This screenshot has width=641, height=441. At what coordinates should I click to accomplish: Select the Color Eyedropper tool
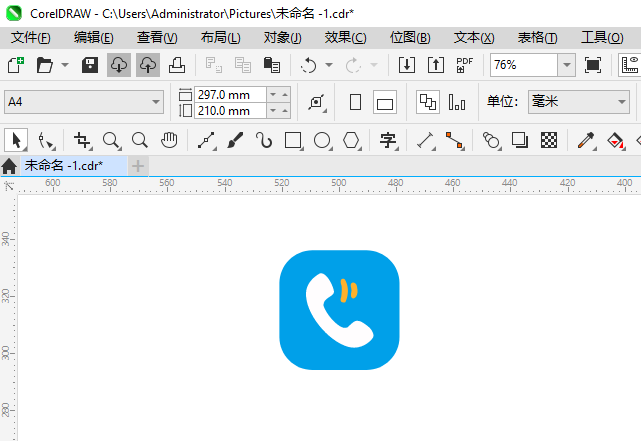tap(587, 141)
